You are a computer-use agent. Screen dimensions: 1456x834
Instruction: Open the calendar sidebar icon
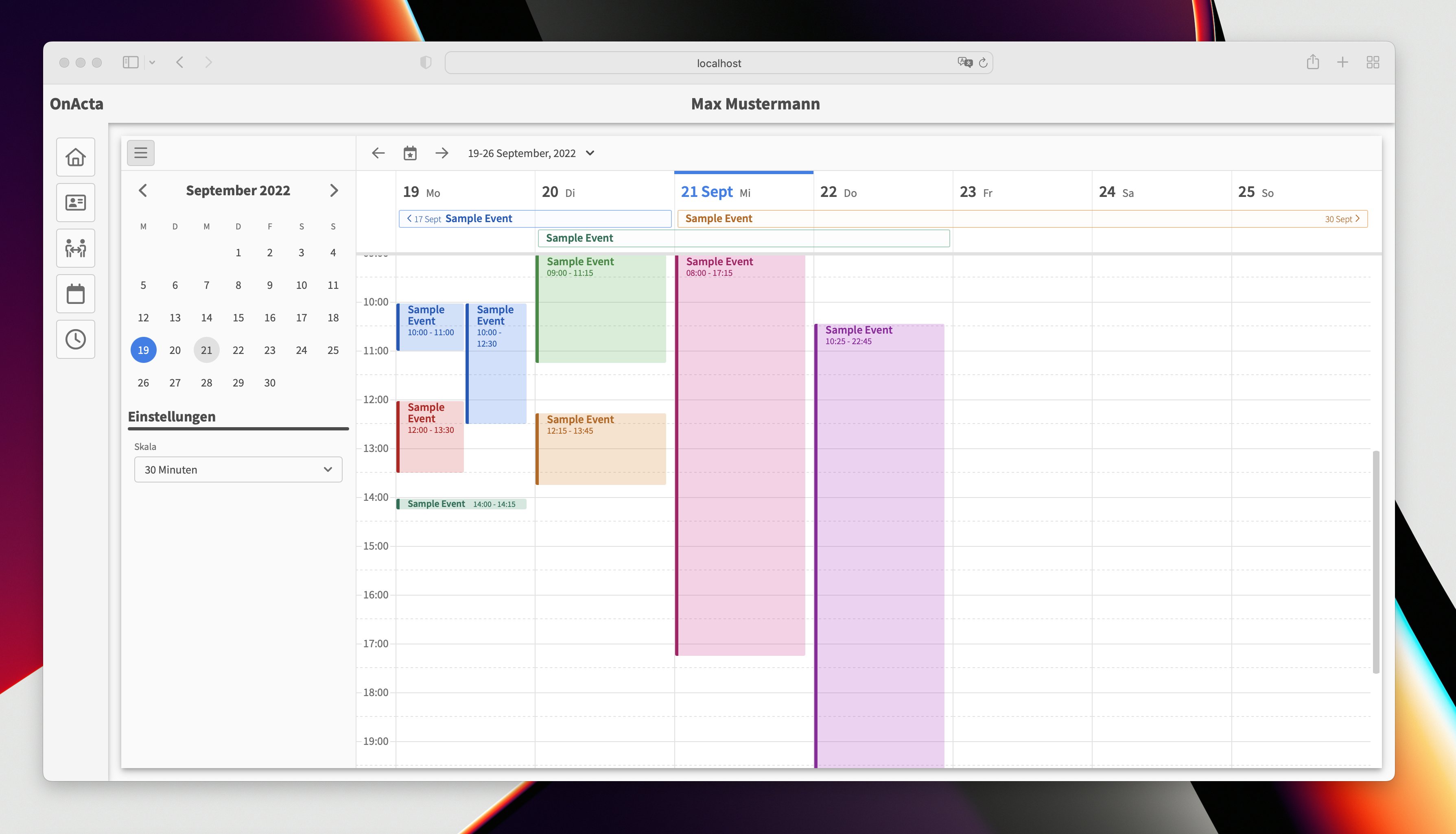pyautogui.click(x=76, y=294)
